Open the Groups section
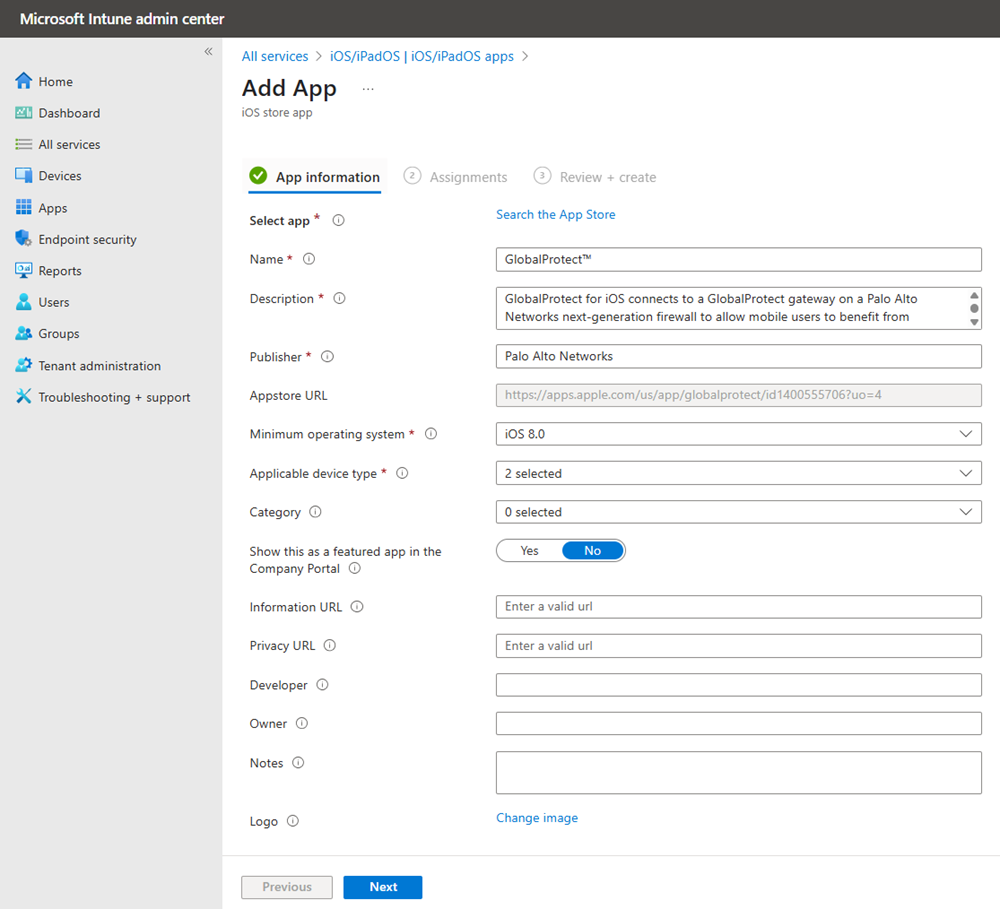Image resolution: width=1000 pixels, height=909 pixels. coord(58,333)
